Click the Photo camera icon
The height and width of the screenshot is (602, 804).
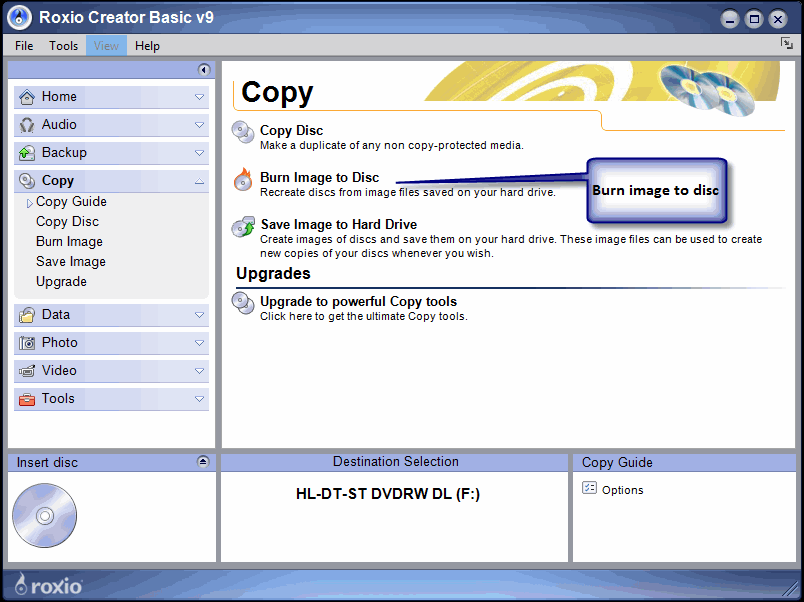pos(27,343)
